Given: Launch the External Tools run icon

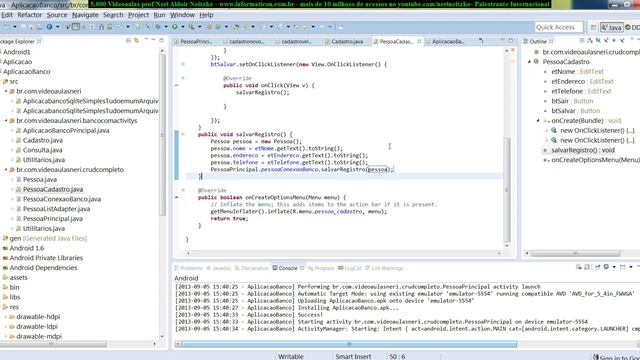Looking at the screenshot, I should point(191,27).
